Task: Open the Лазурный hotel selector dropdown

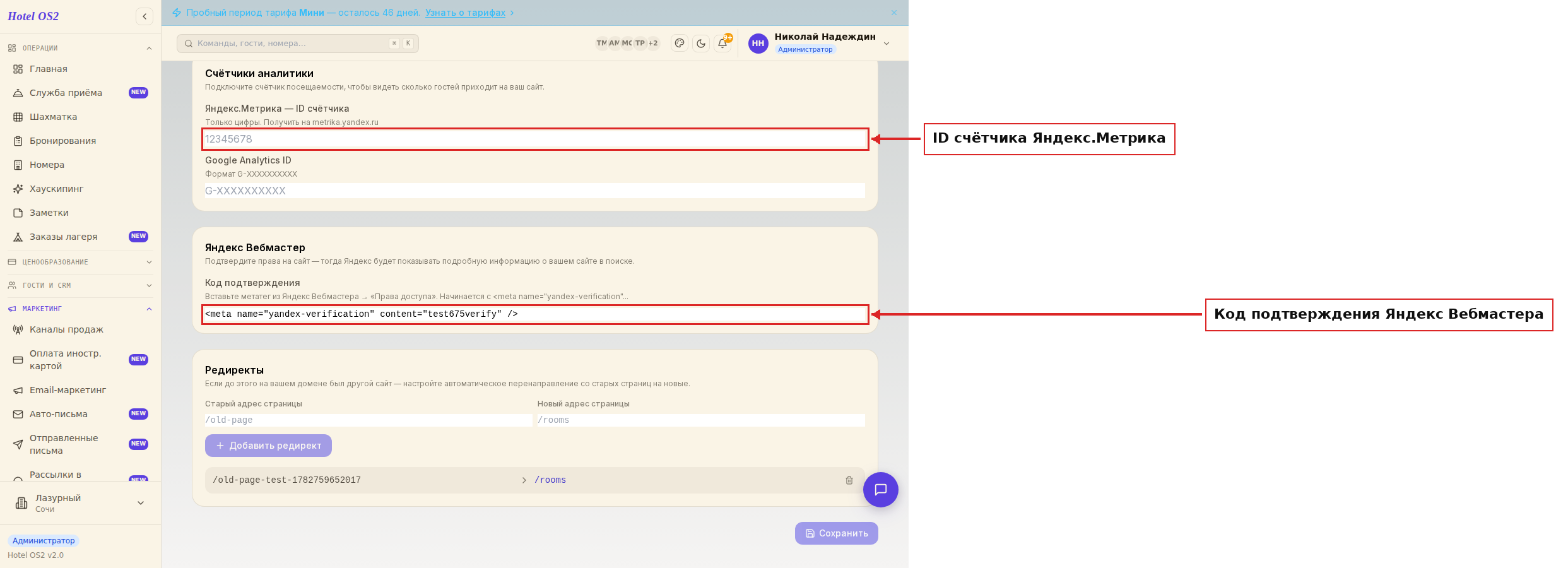Action: pyautogui.click(x=80, y=503)
